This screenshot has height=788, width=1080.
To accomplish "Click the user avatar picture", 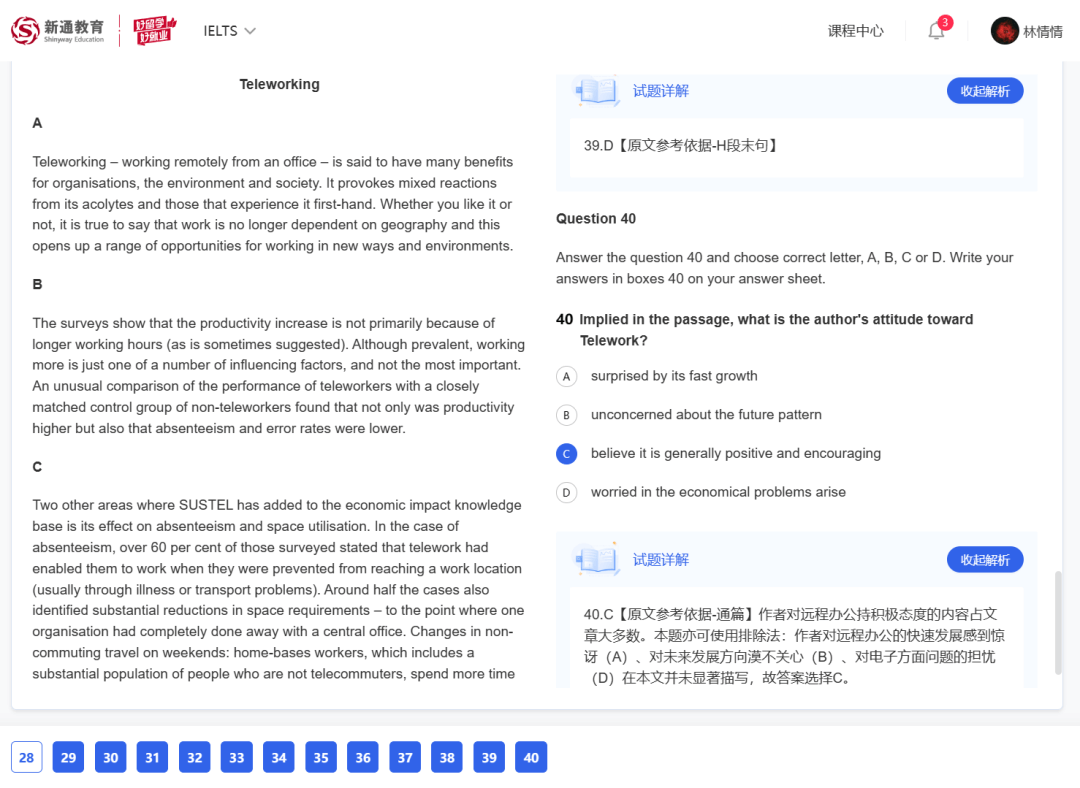I will click(1004, 31).
